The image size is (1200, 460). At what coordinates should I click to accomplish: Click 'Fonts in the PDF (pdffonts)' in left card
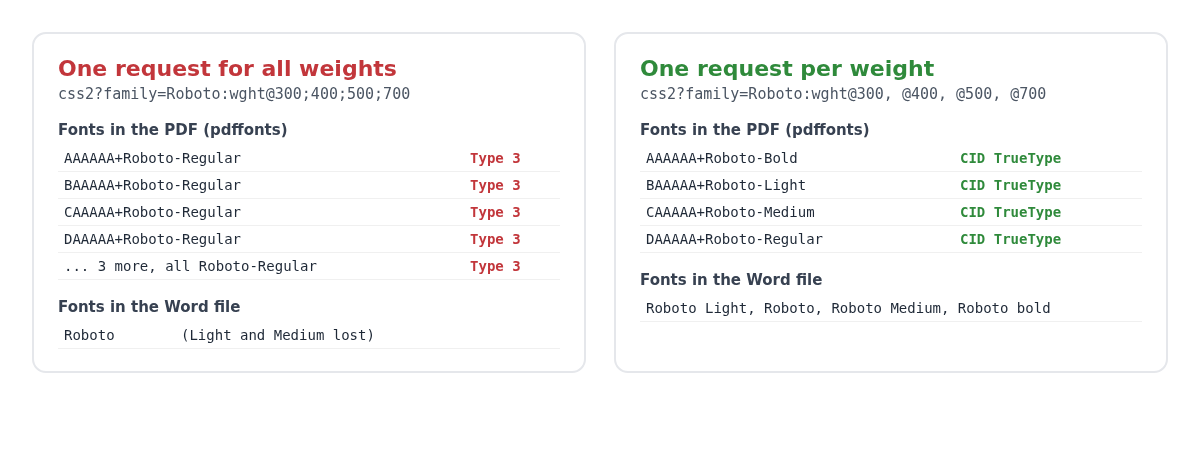coord(173,130)
